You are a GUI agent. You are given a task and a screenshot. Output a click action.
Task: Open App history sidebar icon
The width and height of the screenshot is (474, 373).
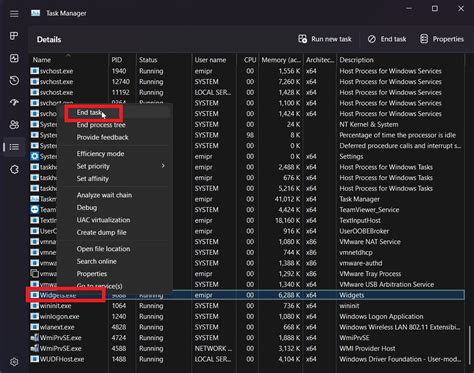click(14, 80)
